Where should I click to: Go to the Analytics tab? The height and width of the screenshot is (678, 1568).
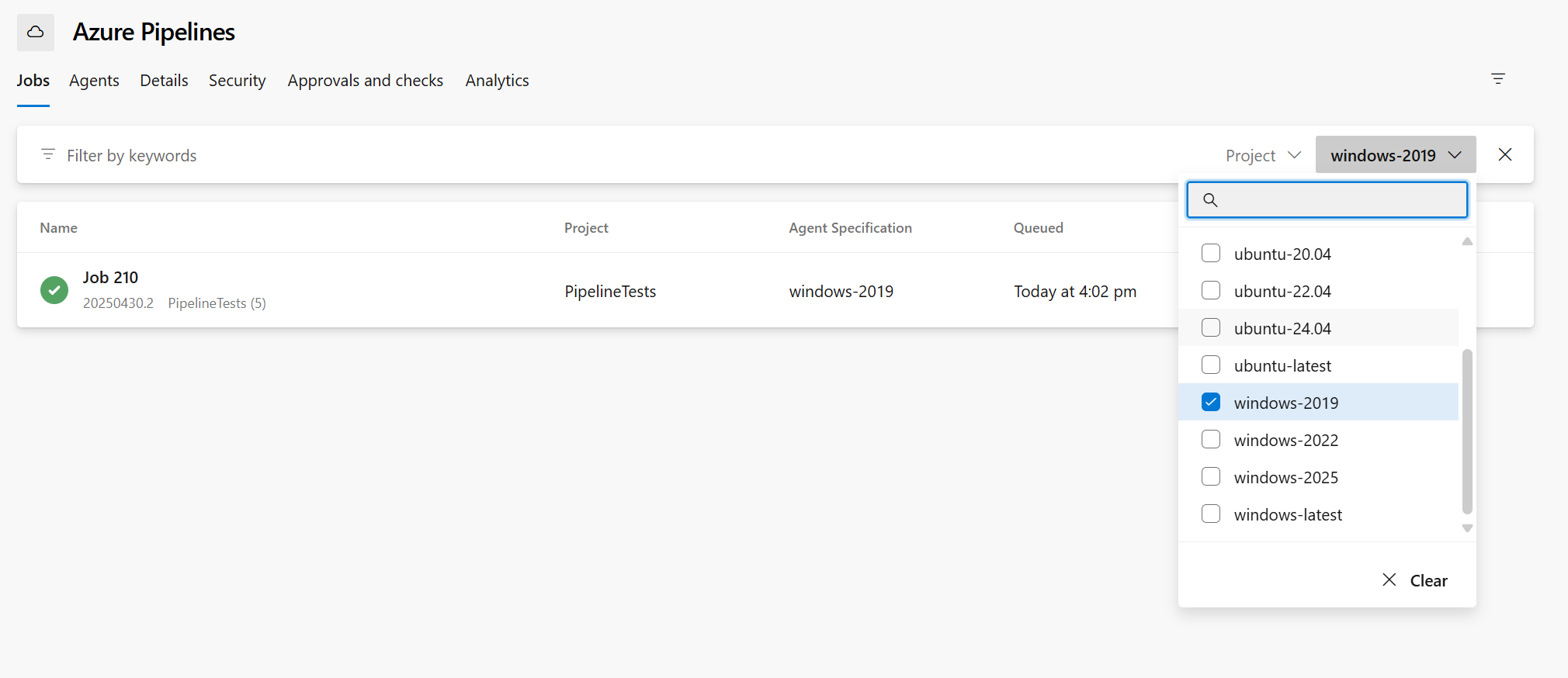point(497,81)
